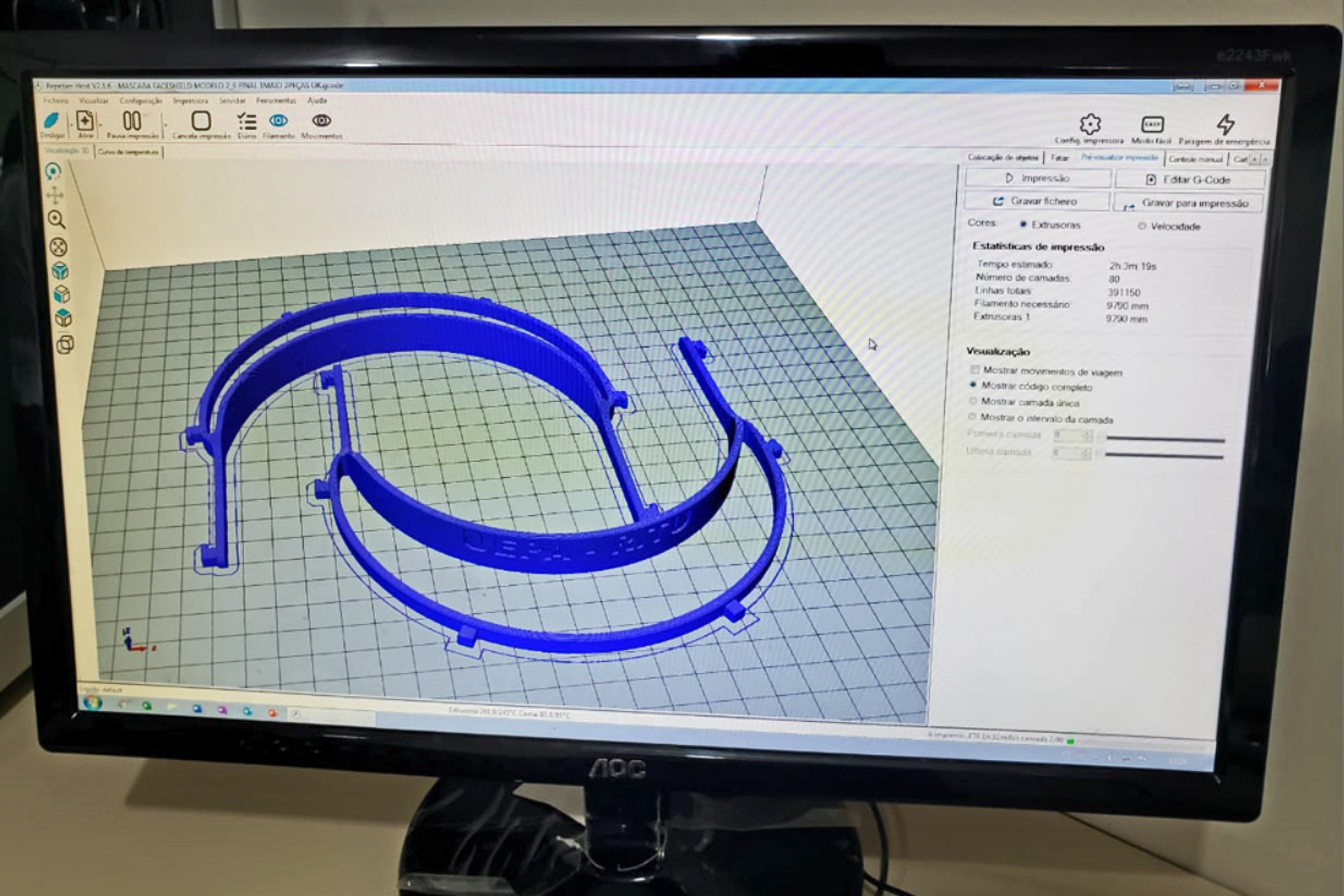Select Mostrar camada única radio option
The image size is (1344, 896).
tap(973, 401)
